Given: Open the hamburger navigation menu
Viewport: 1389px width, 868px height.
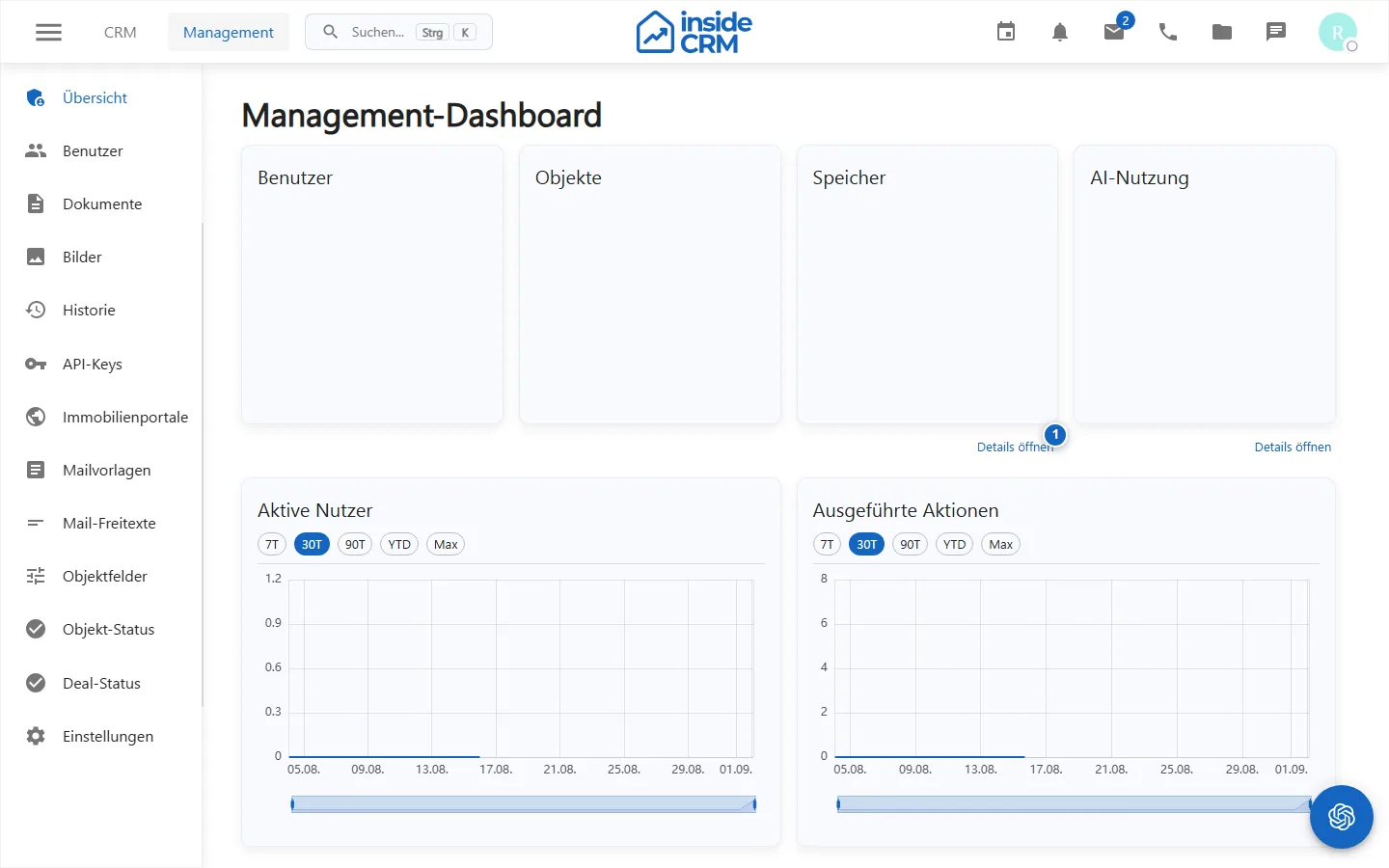Looking at the screenshot, I should pyautogui.click(x=48, y=32).
